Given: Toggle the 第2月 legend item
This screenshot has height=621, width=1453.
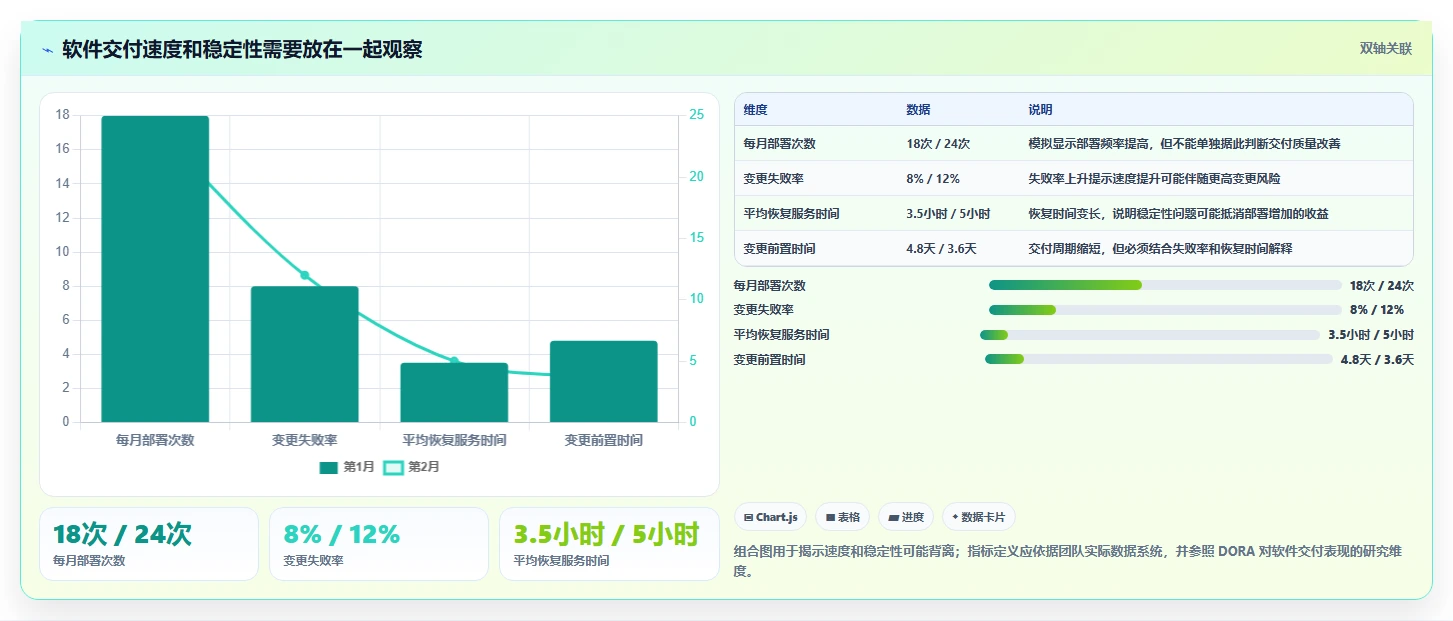Looking at the screenshot, I should pos(412,467).
